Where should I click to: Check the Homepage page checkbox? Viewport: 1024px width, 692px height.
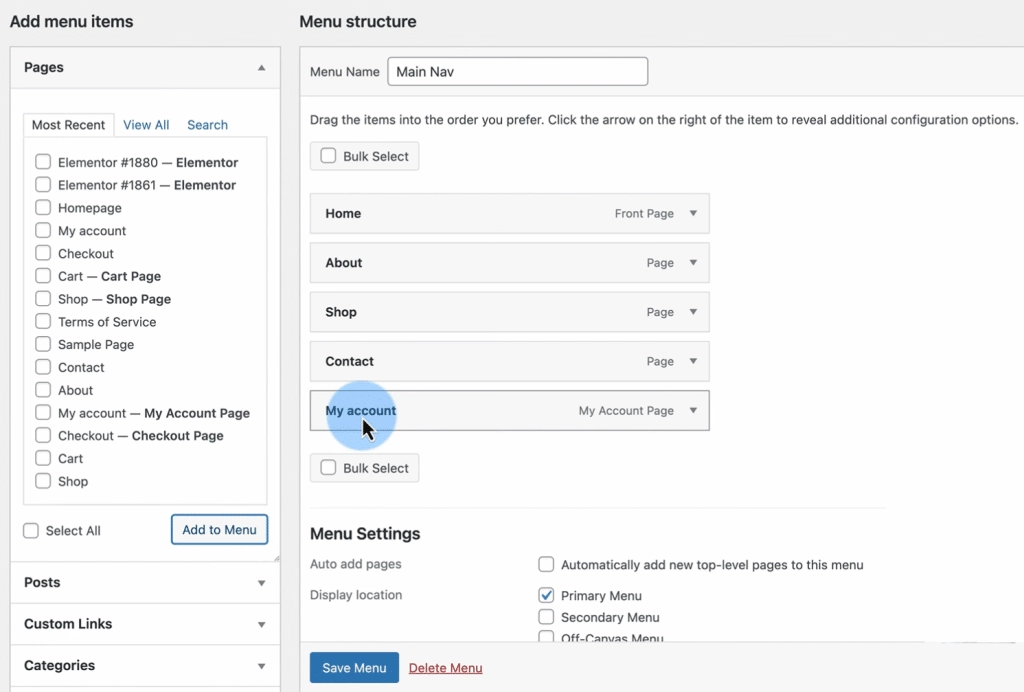pos(43,208)
